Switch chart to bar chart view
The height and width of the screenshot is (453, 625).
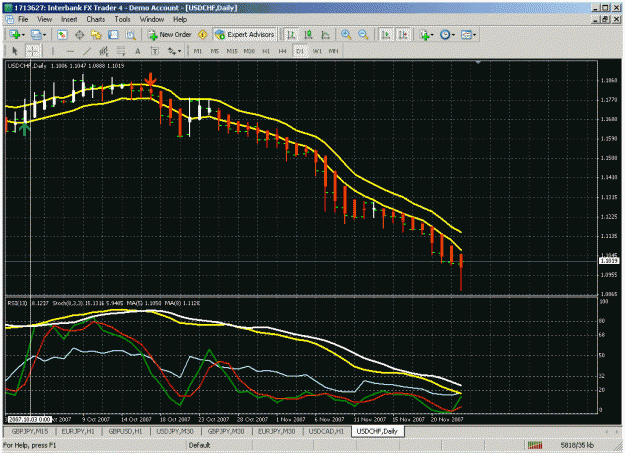coord(291,35)
